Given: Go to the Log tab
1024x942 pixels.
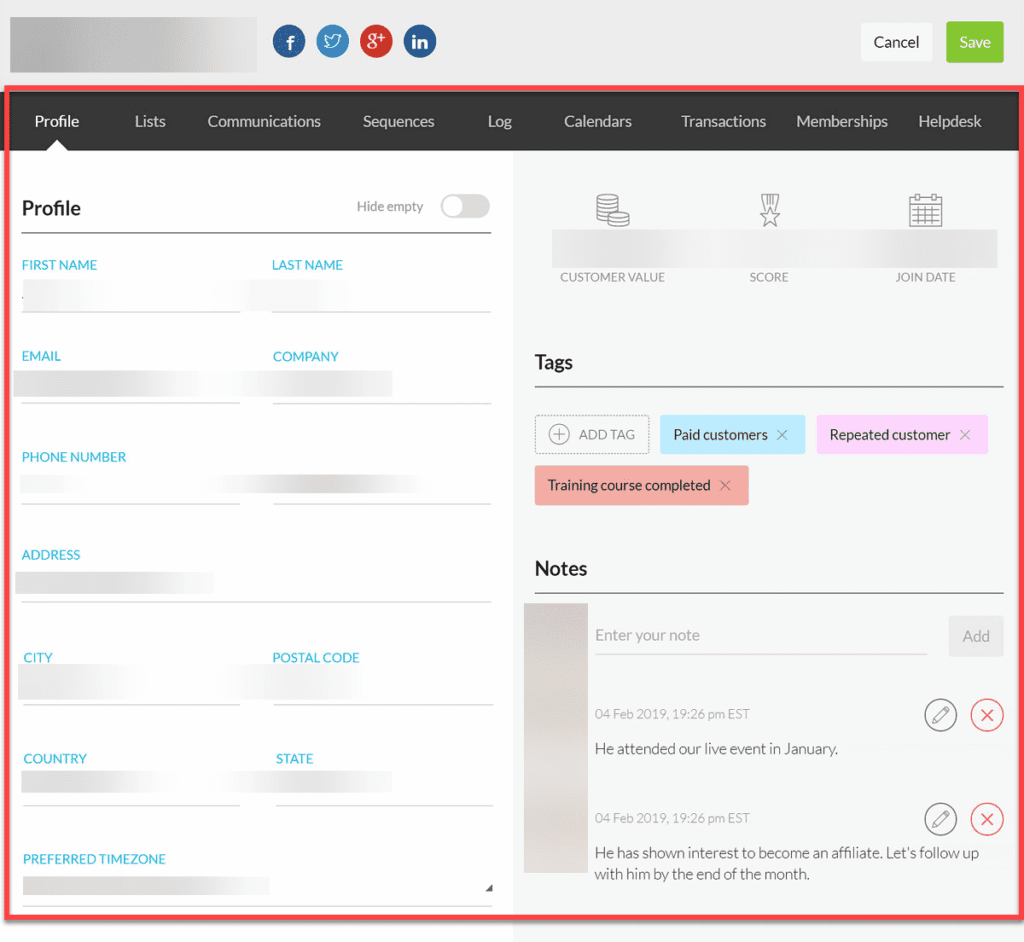Looking at the screenshot, I should (500, 122).
